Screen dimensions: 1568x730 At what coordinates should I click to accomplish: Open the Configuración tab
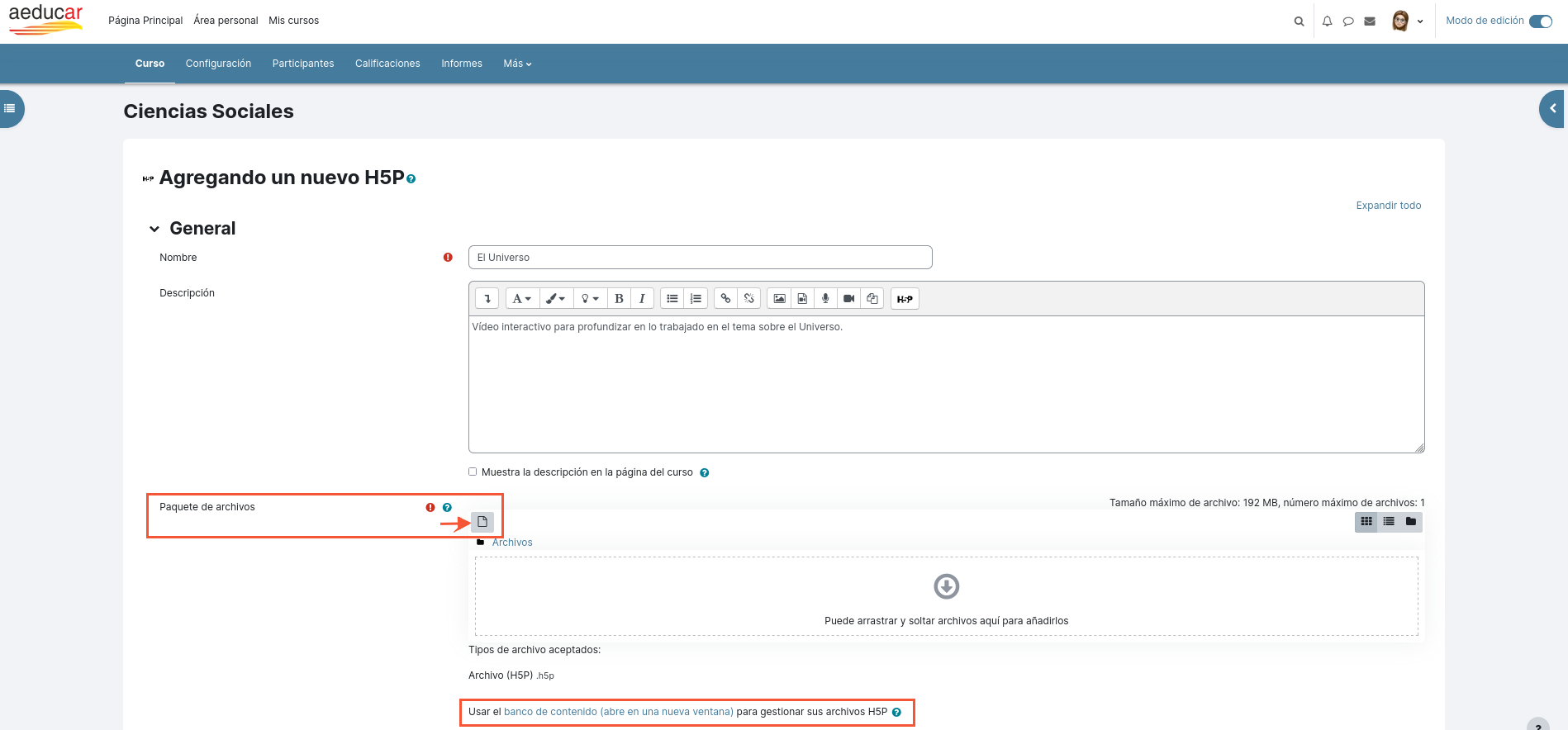point(218,64)
